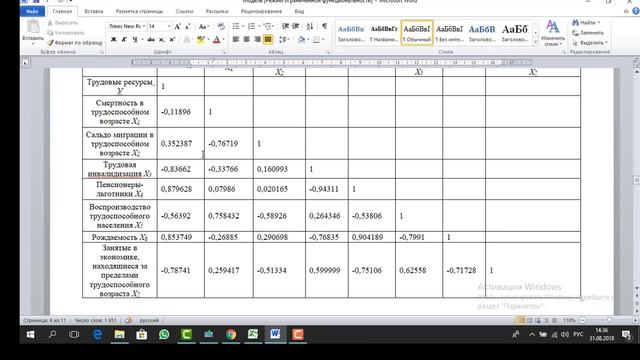Switch to the Рецензирование (Review) tab
The width and height of the screenshot is (640, 360).
point(261,11)
